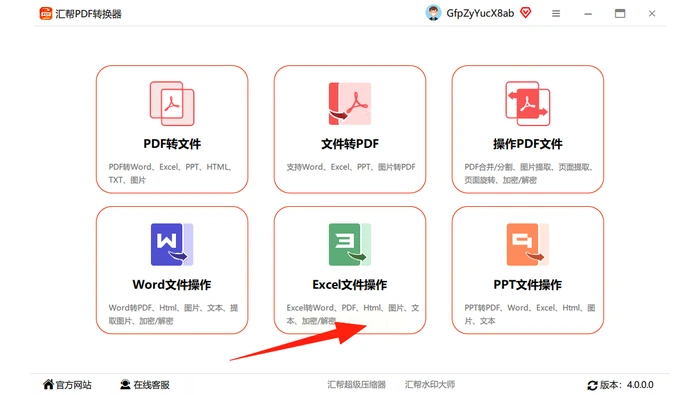Click the PDF转Word、Excel、PPT、HTML description
700x395 pixels.
(170, 173)
